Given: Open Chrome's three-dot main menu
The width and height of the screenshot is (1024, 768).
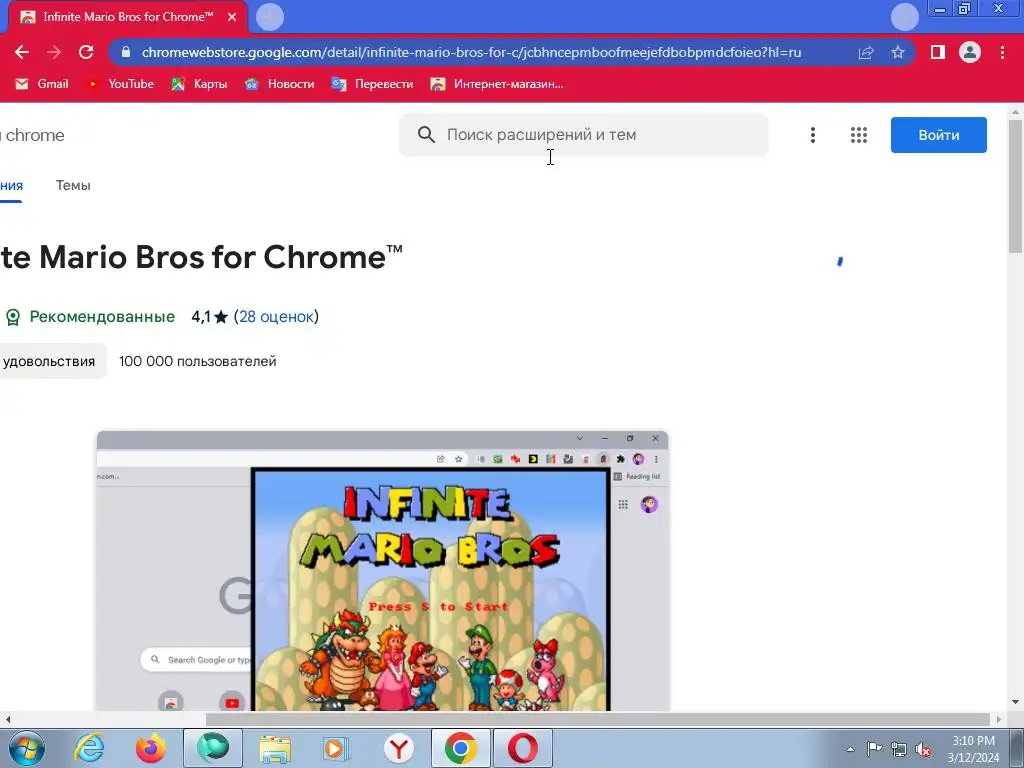Looking at the screenshot, I should coord(1002,52).
